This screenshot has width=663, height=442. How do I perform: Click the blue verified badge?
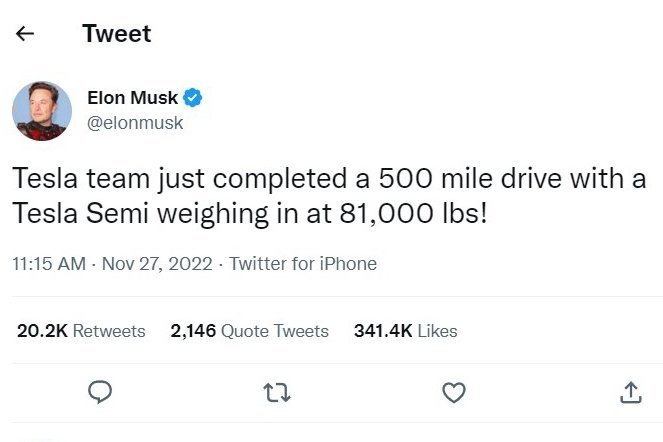pos(193,98)
